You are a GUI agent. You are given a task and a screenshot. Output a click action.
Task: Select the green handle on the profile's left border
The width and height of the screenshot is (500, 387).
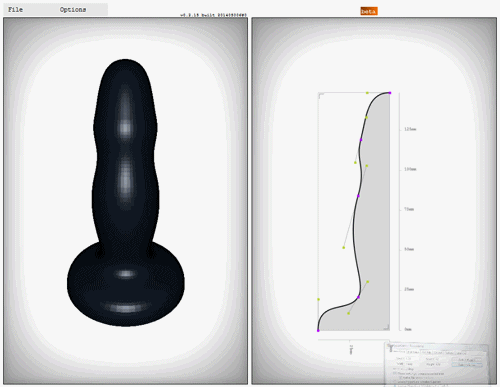point(319,299)
